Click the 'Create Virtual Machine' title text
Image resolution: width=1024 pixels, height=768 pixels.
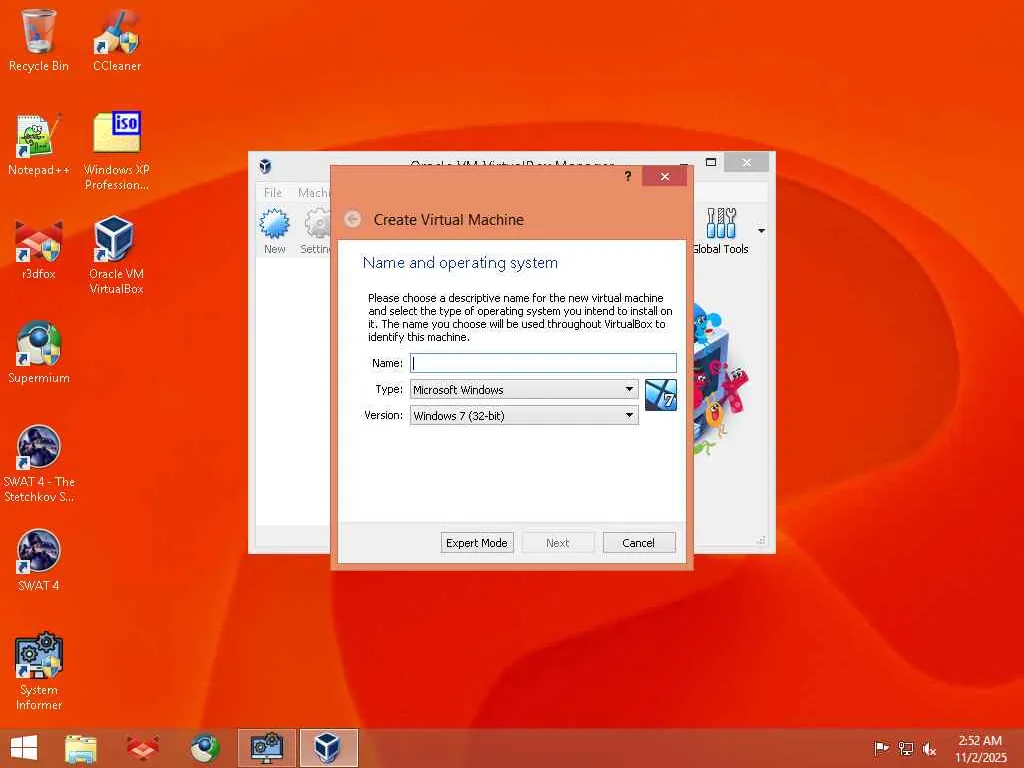[448, 219]
